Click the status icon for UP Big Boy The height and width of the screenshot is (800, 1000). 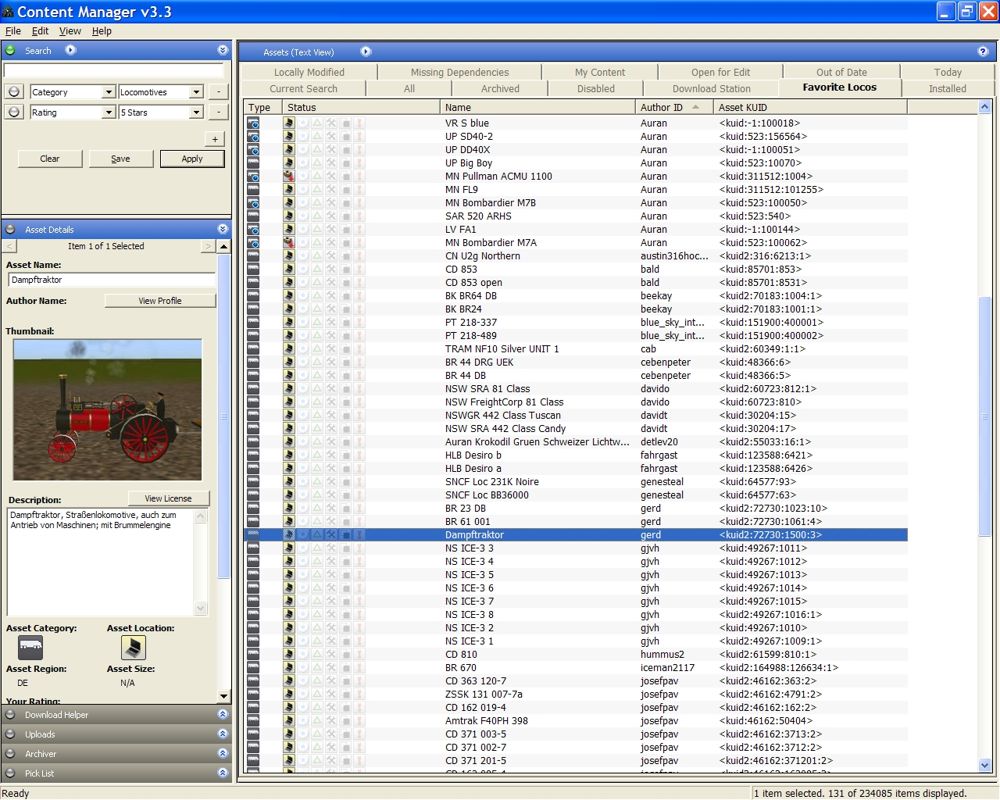289,163
